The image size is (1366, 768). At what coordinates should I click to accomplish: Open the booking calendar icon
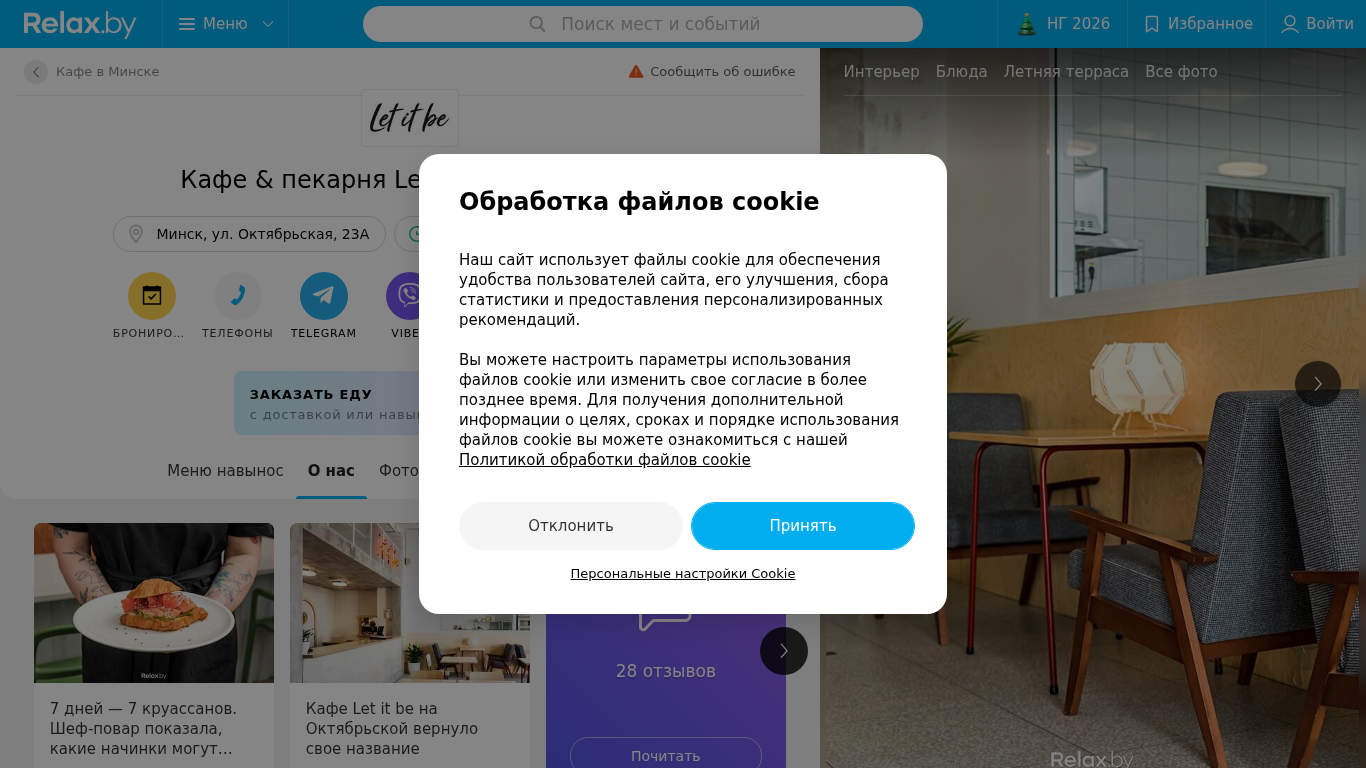coord(152,296)
